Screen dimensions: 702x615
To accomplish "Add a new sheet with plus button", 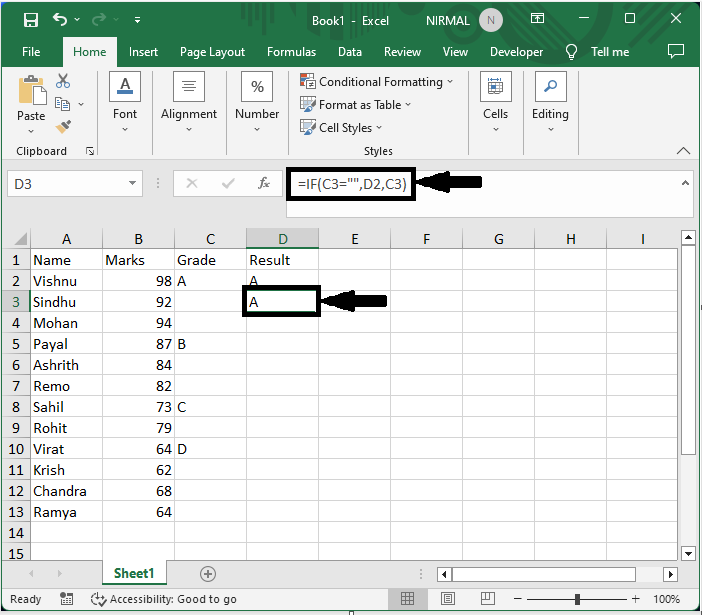I will coord(208,574).
